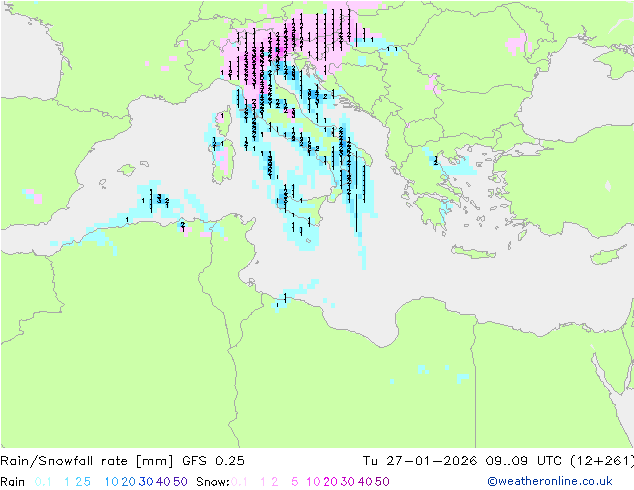Click the "Rain/Snowfall rate [mm]" title text

click(x=87, y=461)
